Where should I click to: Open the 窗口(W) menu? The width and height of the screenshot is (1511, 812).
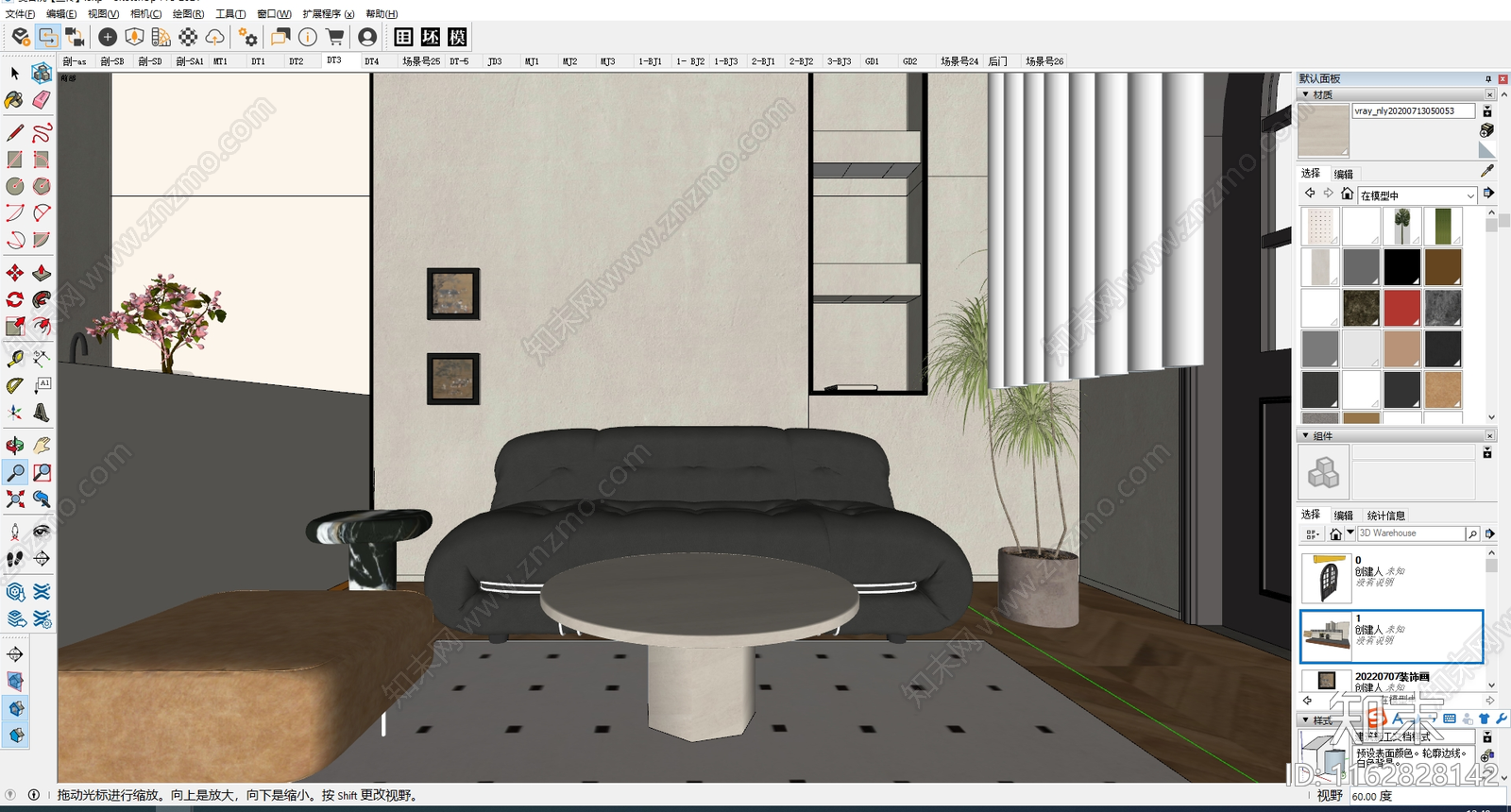click(274, 14)
